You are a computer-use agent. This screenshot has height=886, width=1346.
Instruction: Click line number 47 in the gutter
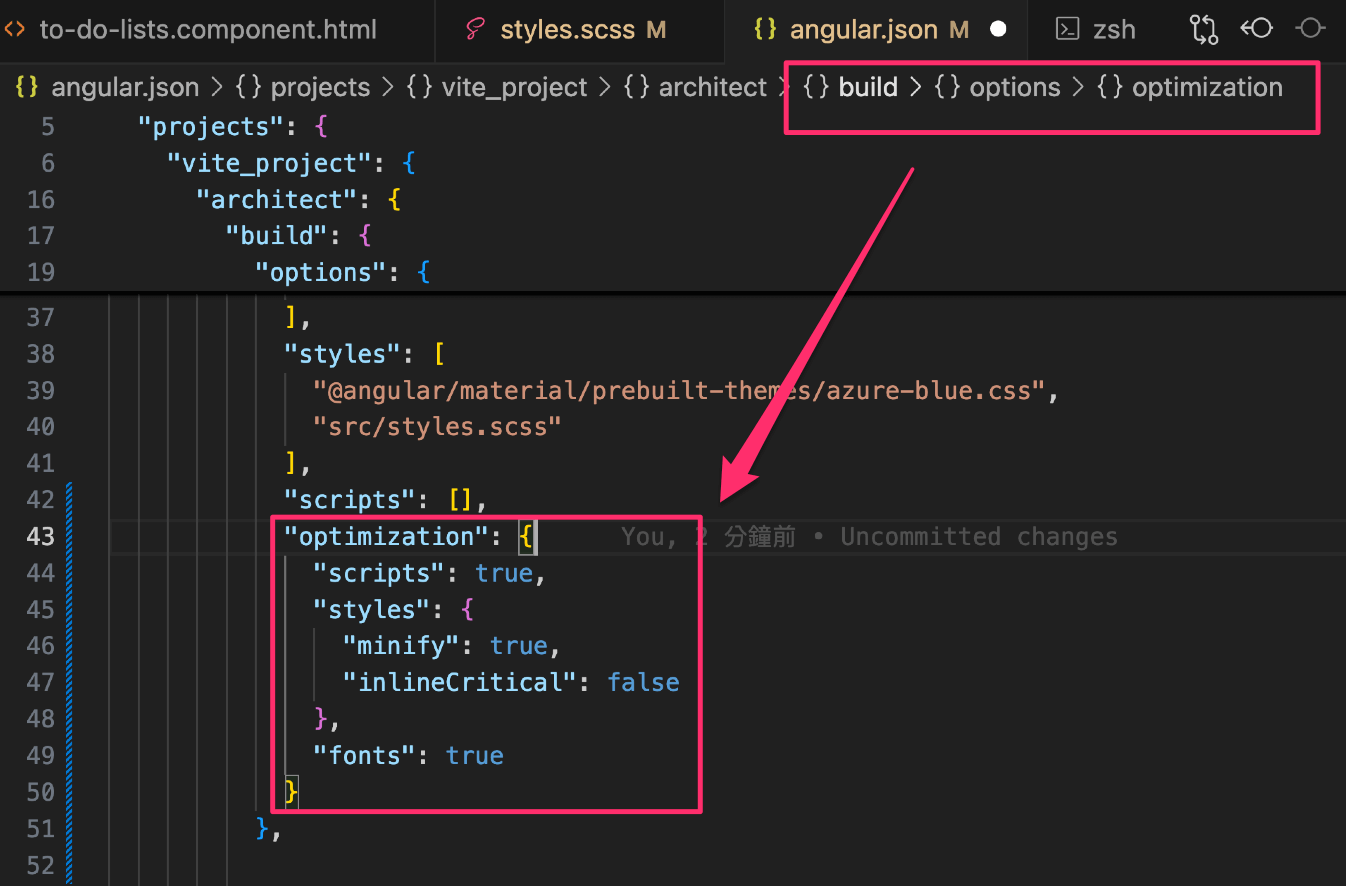[40, 683]
